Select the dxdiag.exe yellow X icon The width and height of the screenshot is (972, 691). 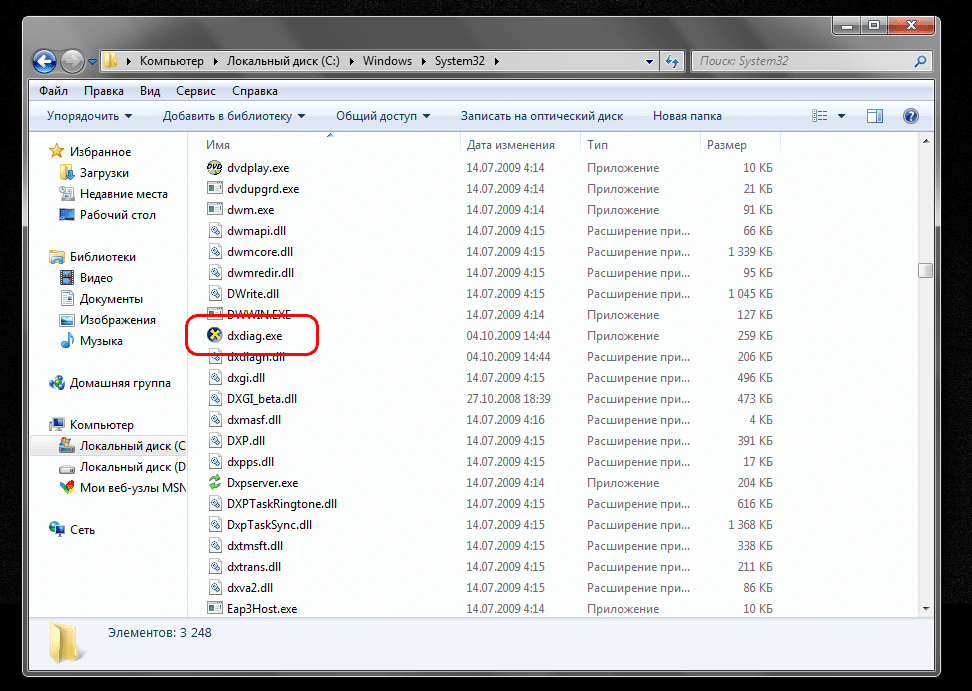tap(214, 335)
